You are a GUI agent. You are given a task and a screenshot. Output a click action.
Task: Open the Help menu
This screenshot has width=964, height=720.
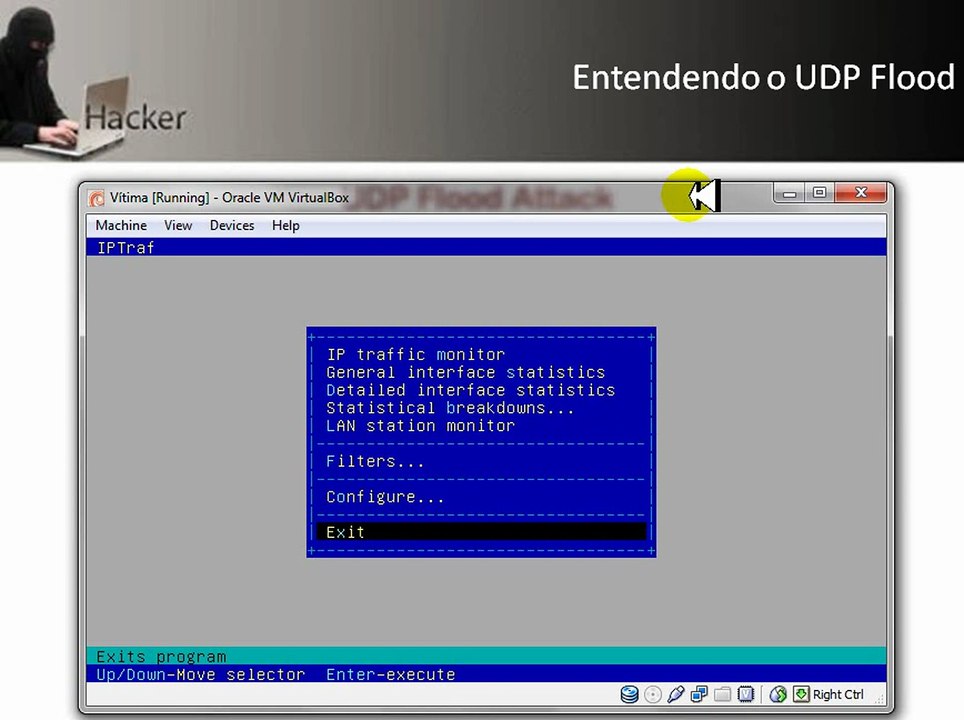click(x=286, y=226)
